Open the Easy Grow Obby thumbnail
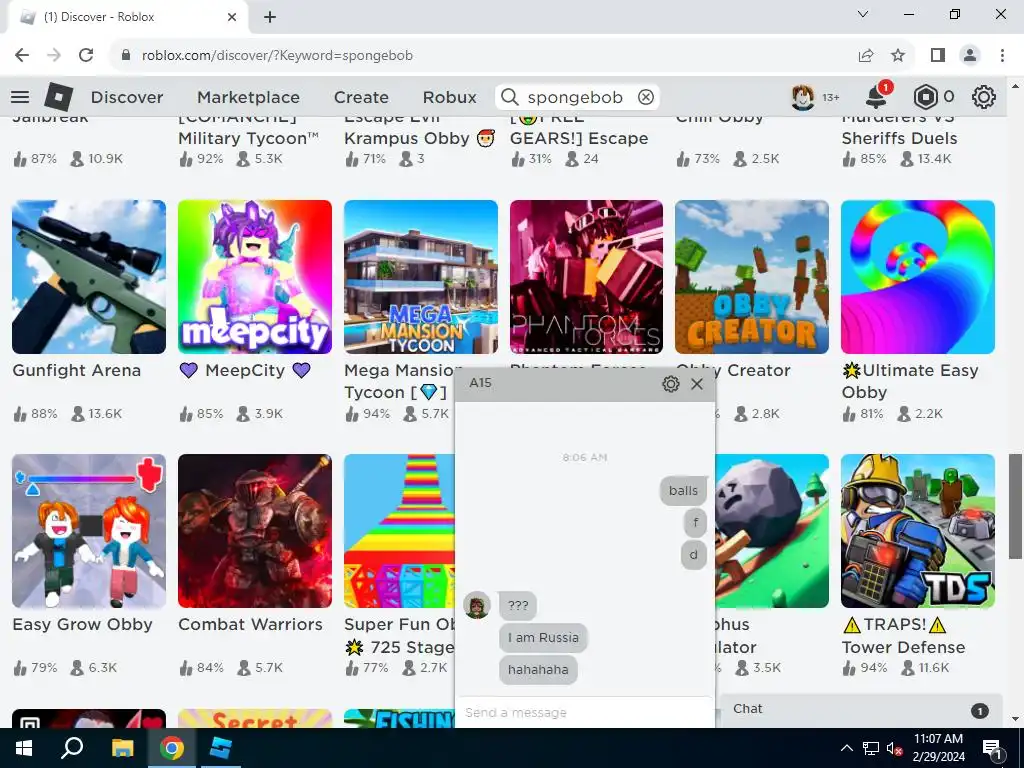This screenshot has width=1024, height=768. pos(89,531)
